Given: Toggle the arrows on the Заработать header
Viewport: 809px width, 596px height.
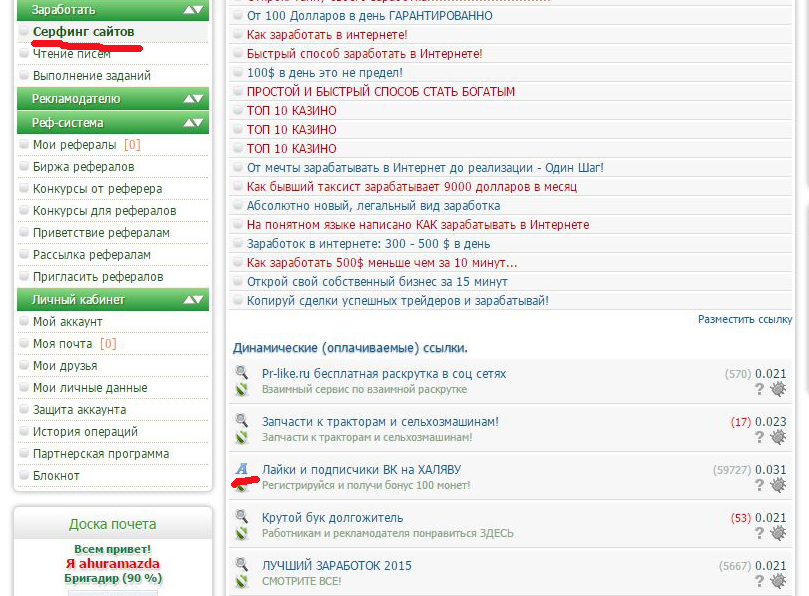Looking at the screenshot, I should coord(193,9).
